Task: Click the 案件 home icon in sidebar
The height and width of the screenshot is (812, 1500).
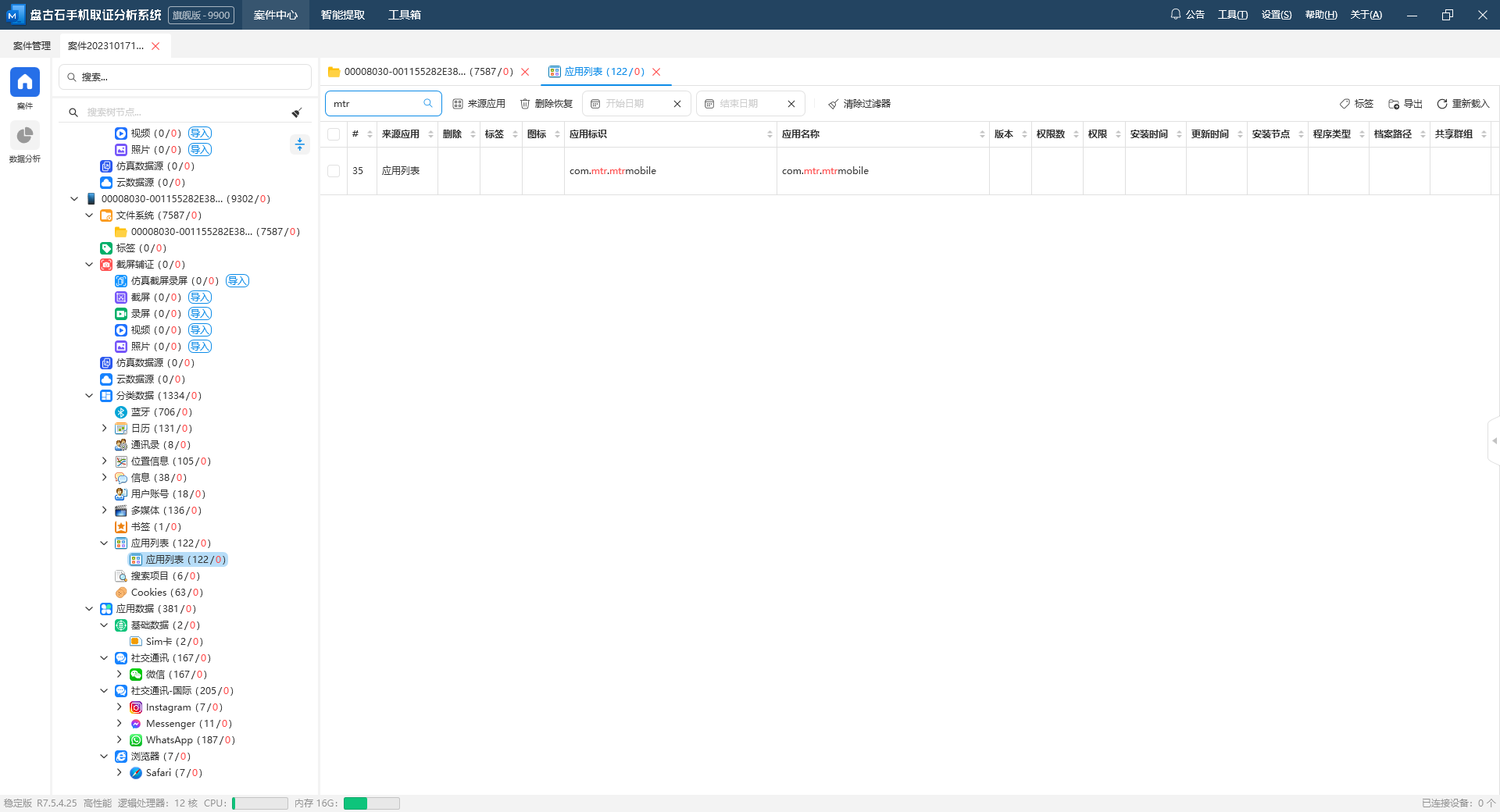Action: tap(24, 82)
